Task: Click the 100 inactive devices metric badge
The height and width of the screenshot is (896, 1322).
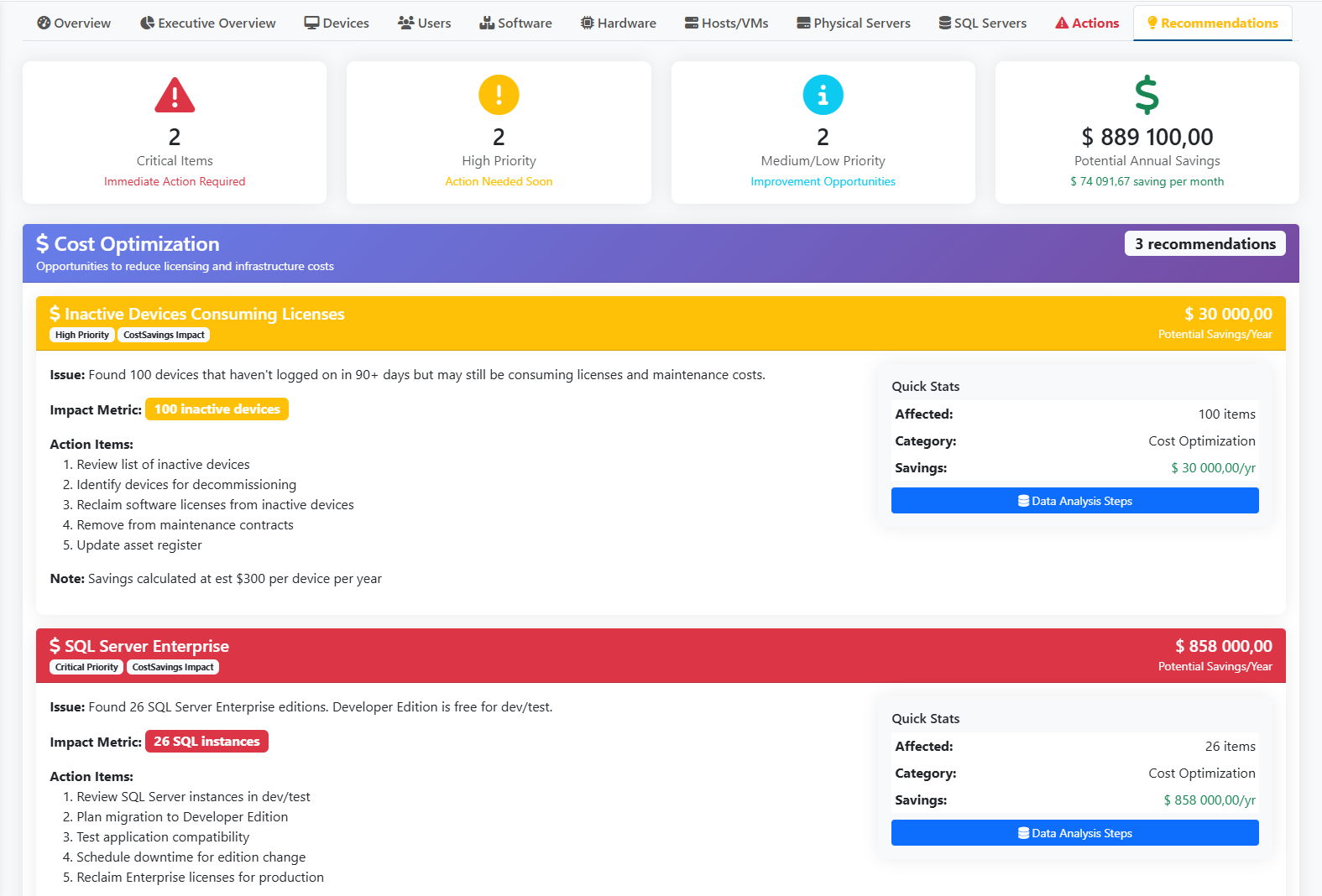Action: pyautogui.click(x=217, y=409)
